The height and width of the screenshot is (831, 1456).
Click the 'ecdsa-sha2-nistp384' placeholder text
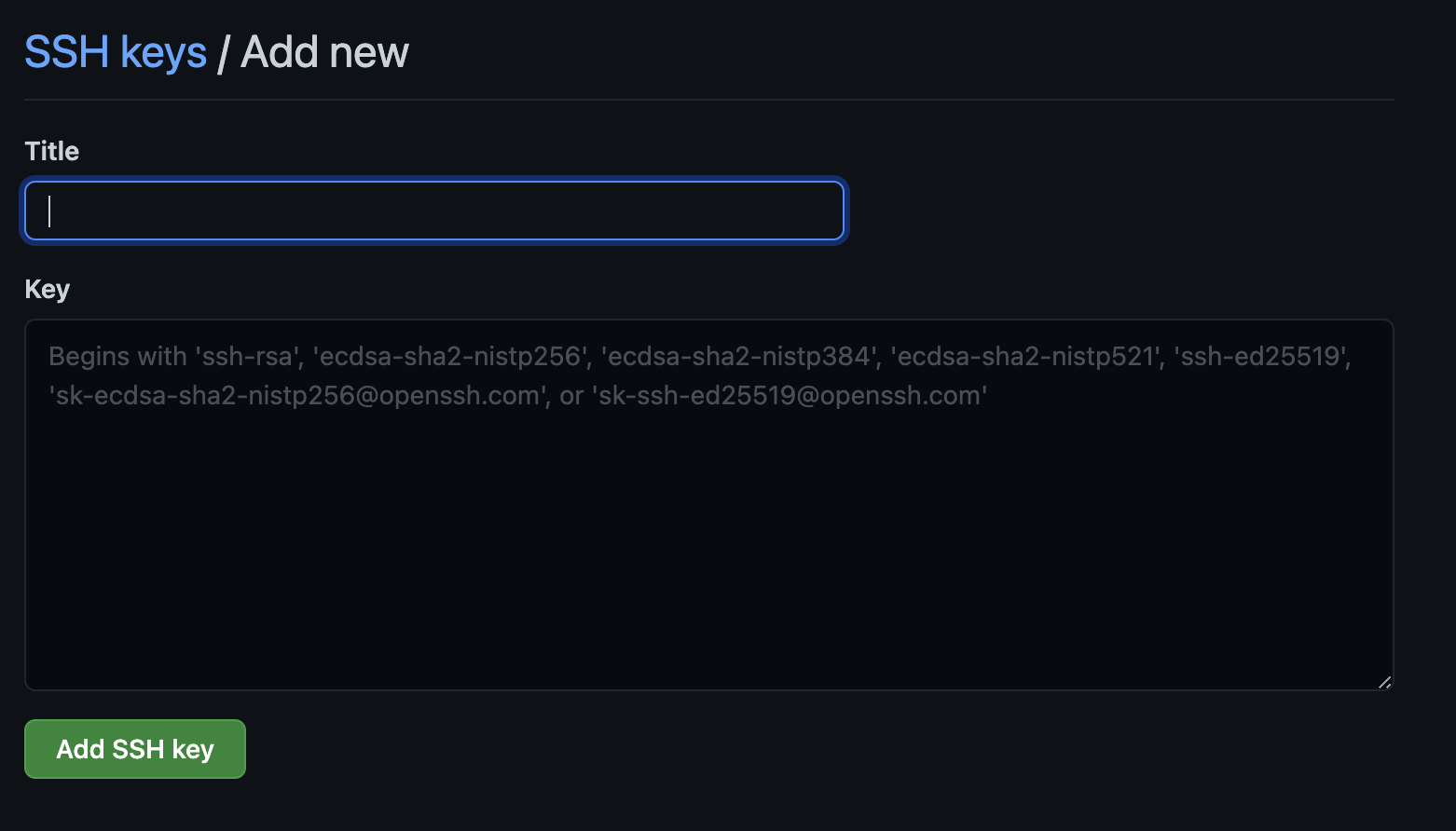[x=740, y=357]
